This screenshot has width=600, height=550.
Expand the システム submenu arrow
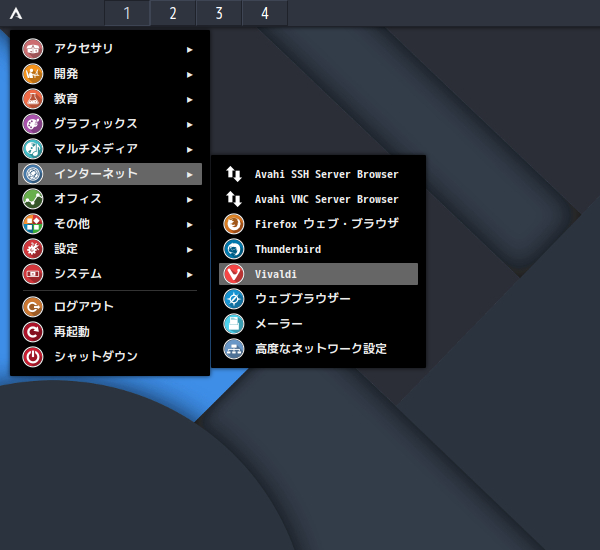tap(189, 275)
